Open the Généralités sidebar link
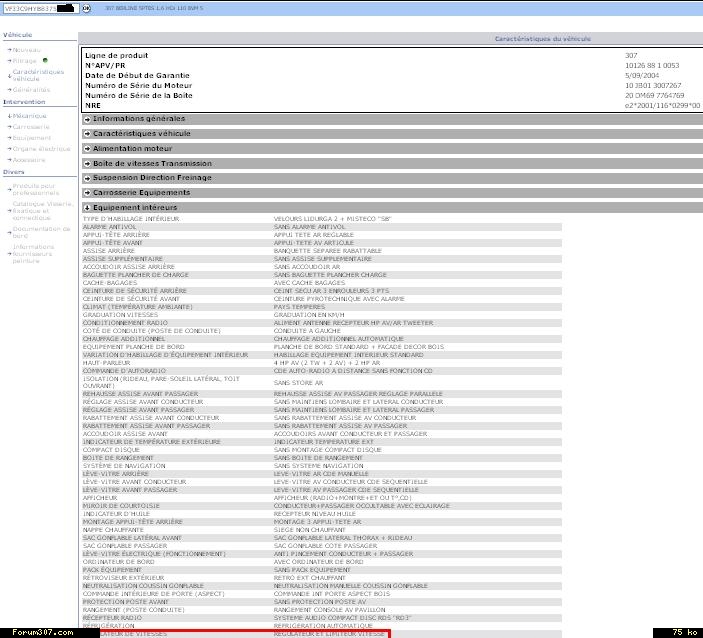 pyautogui.click(x=31, y=90)
